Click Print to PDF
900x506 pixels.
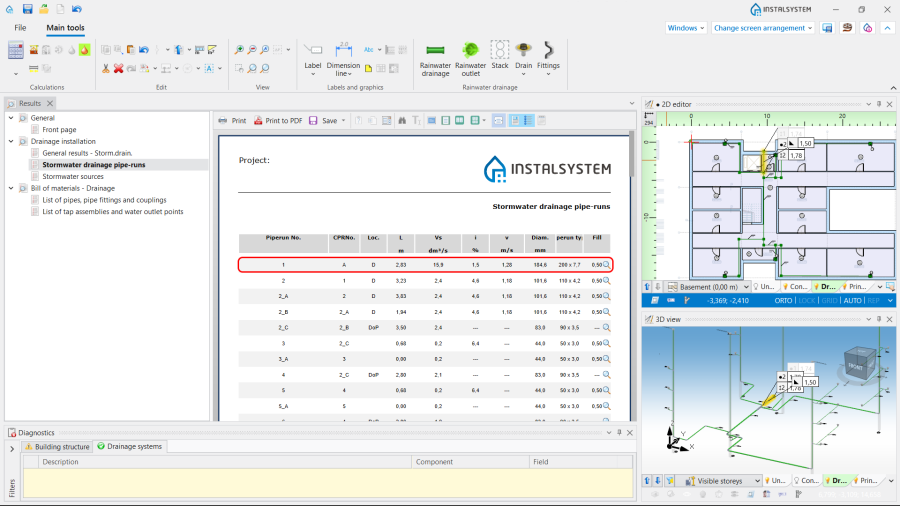(x=278, y=120)
